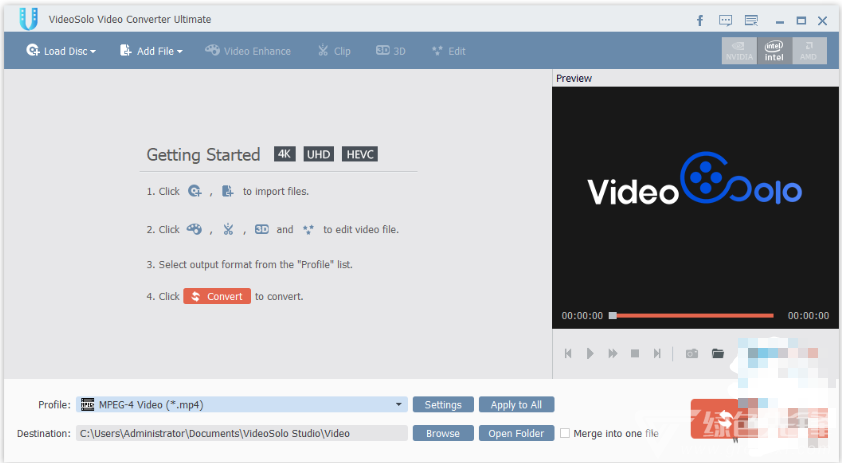This screenshot has height=463, width=842.
Task: Click the feedback chat icon in title bar
Action: click(x=725, y=20)
